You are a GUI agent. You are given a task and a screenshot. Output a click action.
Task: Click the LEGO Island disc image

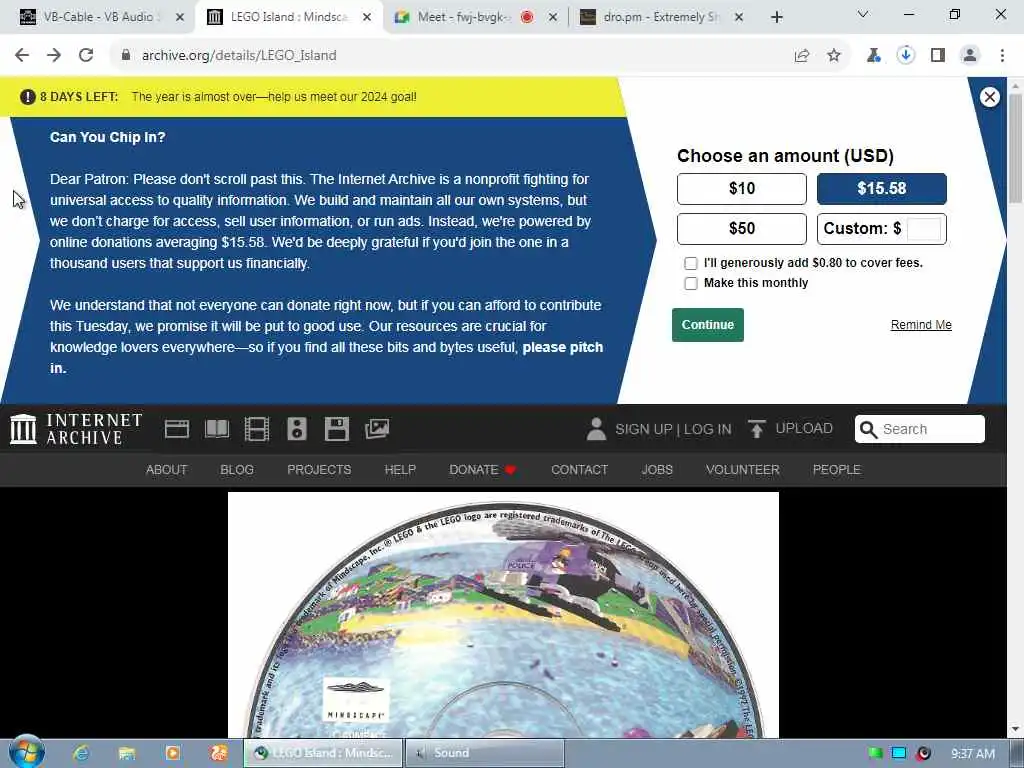[x=503, y=615]
